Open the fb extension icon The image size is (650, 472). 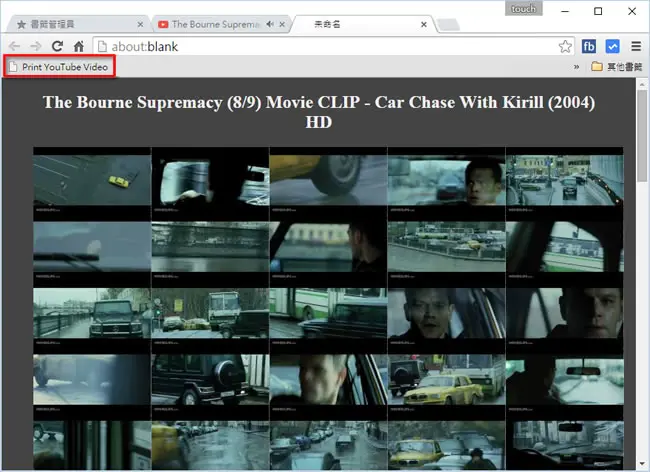[589, 46]
